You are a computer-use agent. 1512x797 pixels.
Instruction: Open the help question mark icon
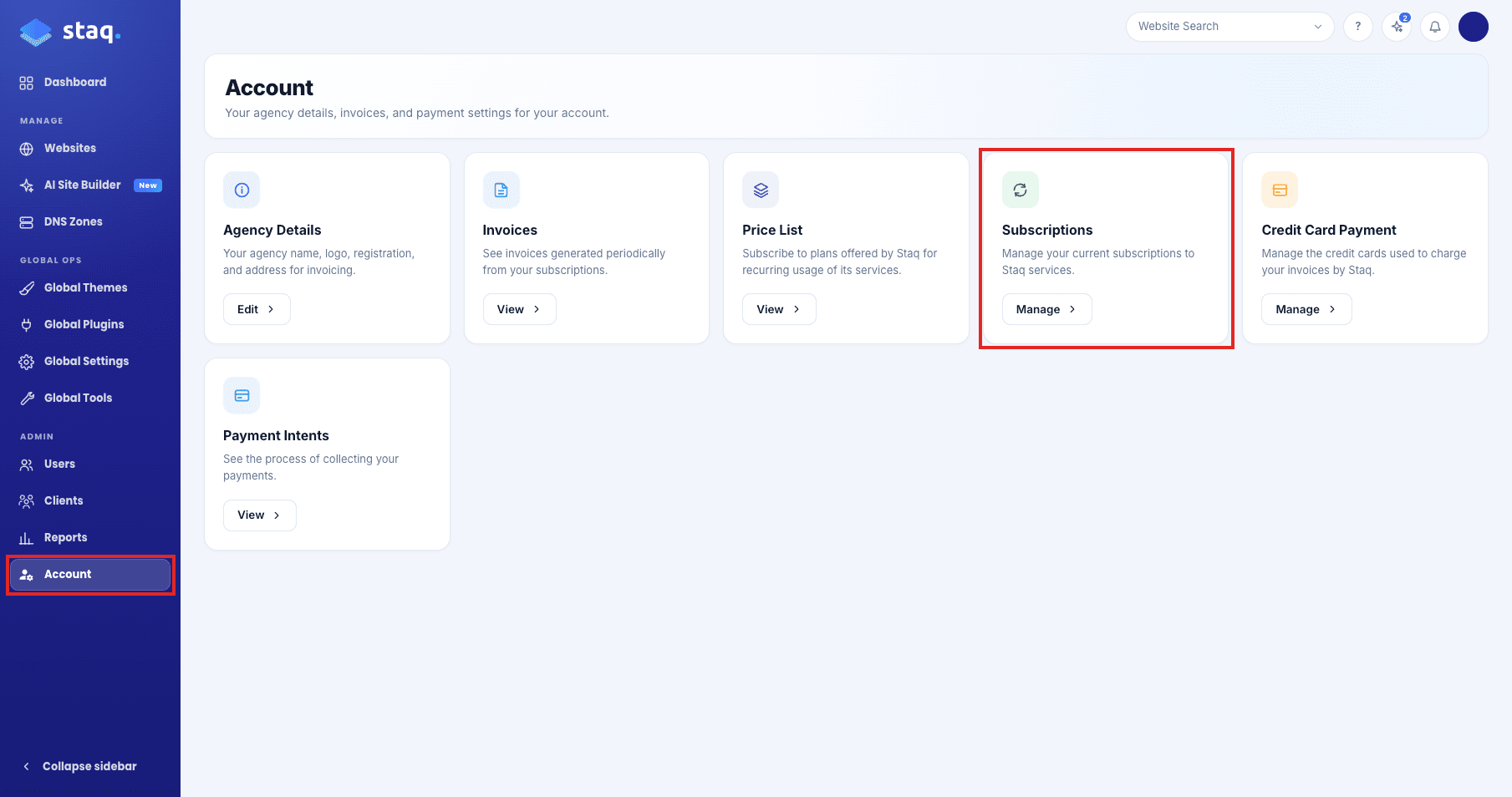point(1358,27)
